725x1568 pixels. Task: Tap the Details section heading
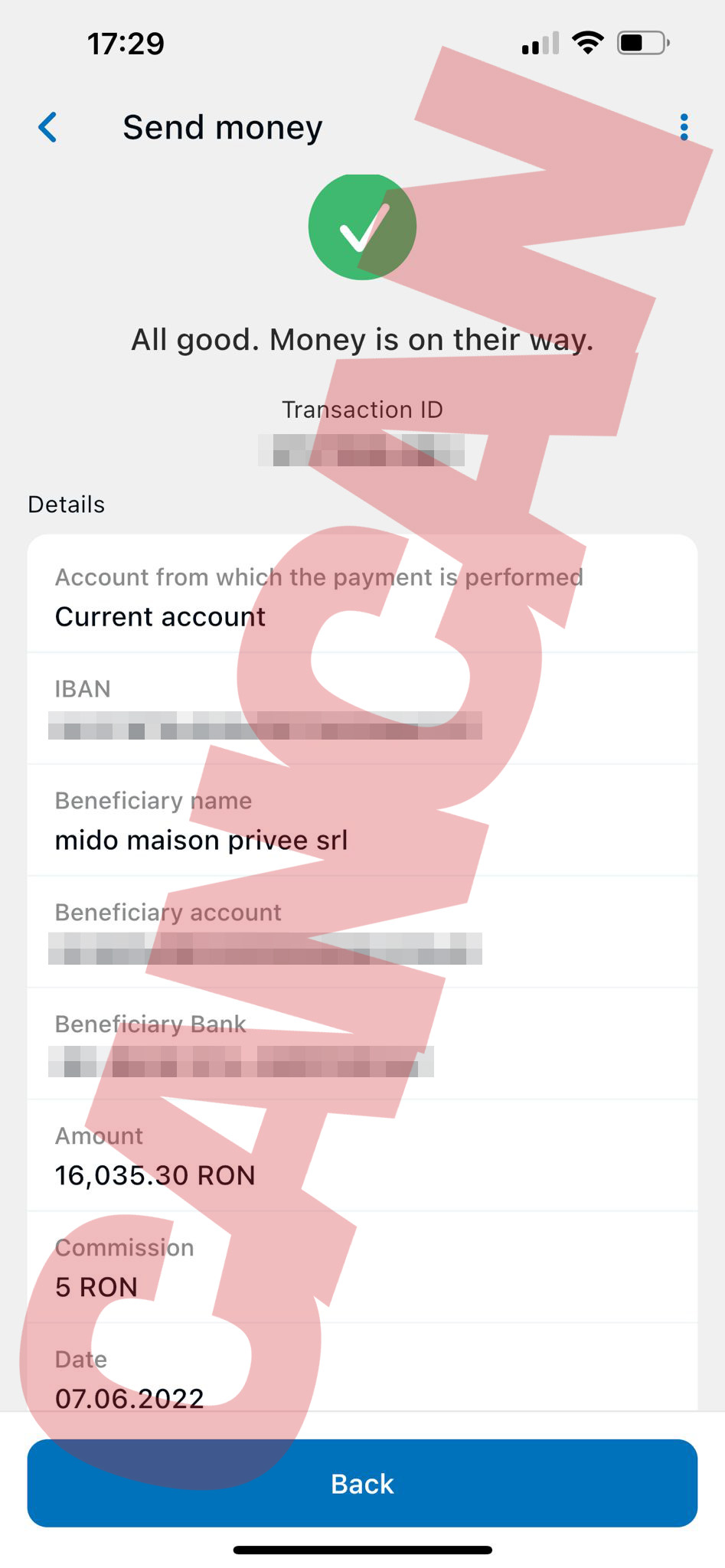(x=67, y=505)
